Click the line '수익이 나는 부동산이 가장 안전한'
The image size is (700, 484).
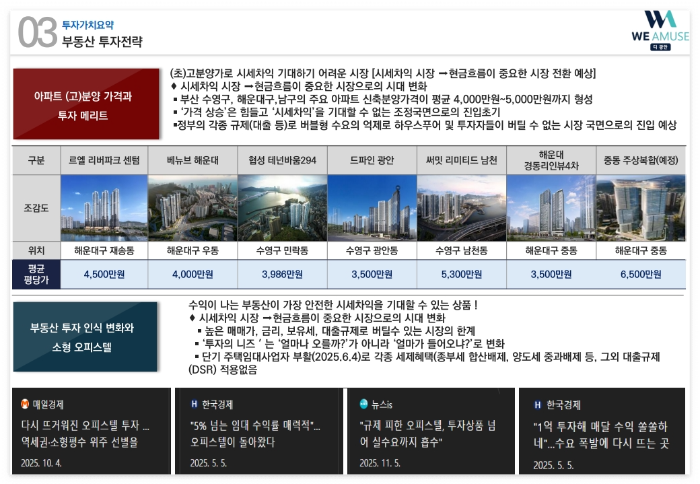[333, 305]
